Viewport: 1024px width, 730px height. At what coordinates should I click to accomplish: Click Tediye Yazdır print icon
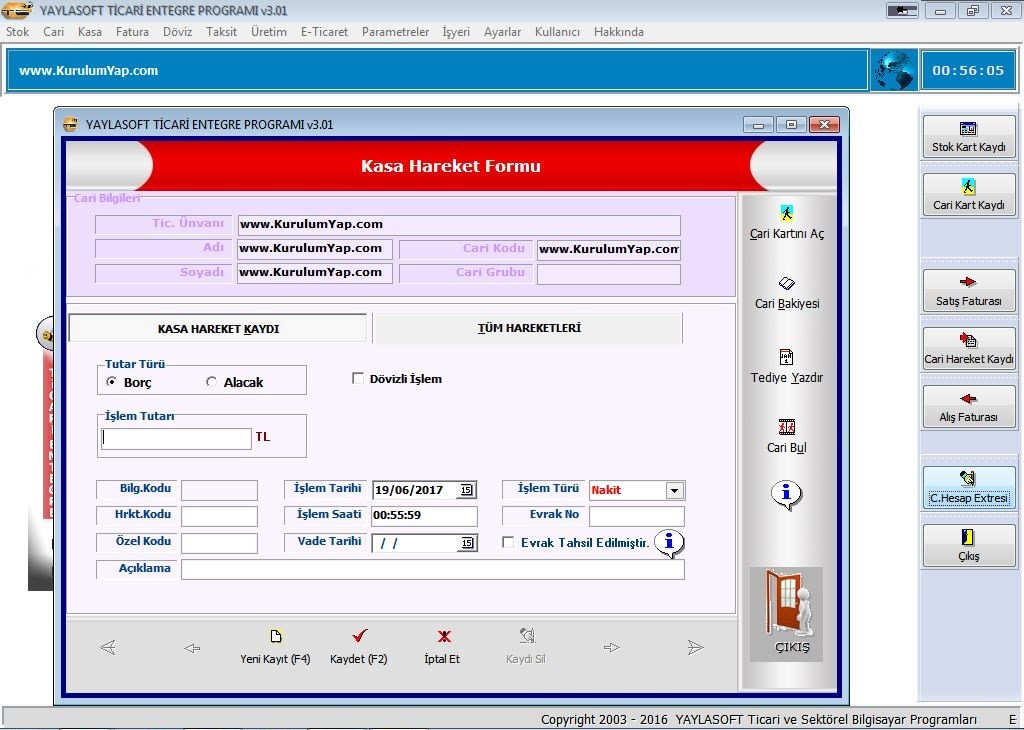tap(786, 366)
